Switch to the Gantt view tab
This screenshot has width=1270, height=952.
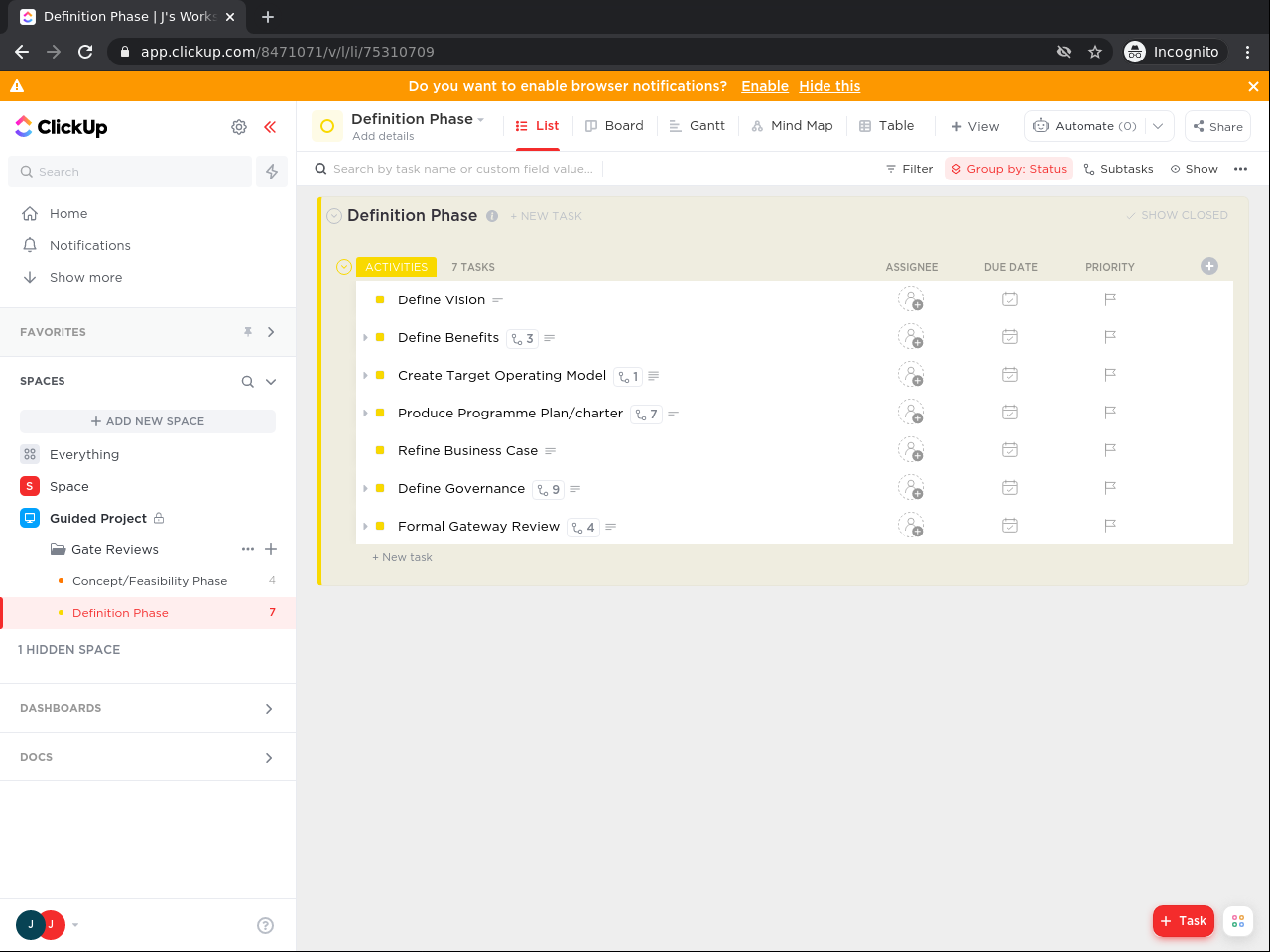point(697,126)
